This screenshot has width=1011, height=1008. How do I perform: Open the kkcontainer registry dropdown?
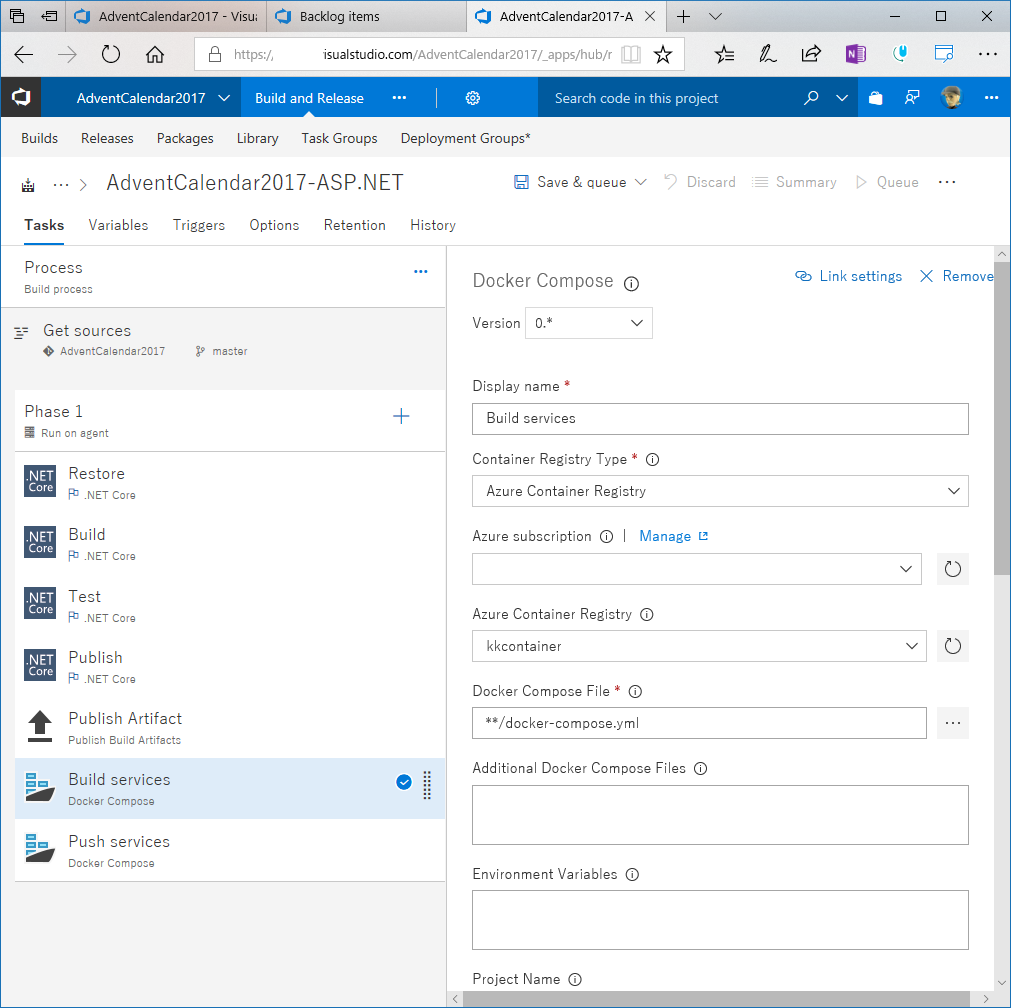[x=699, y=646]
